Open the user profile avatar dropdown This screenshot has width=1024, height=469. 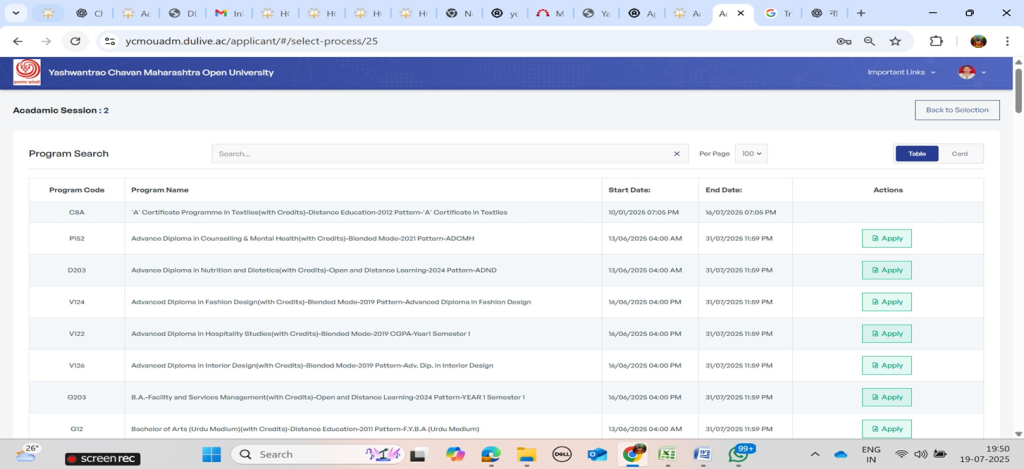pos(971,72)
